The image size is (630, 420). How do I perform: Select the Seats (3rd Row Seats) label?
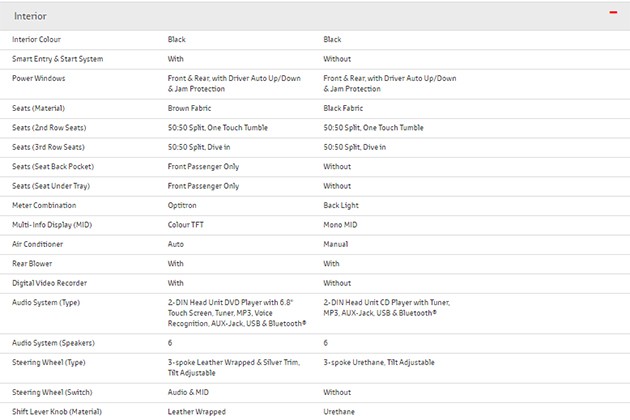[x=54, y=147]
